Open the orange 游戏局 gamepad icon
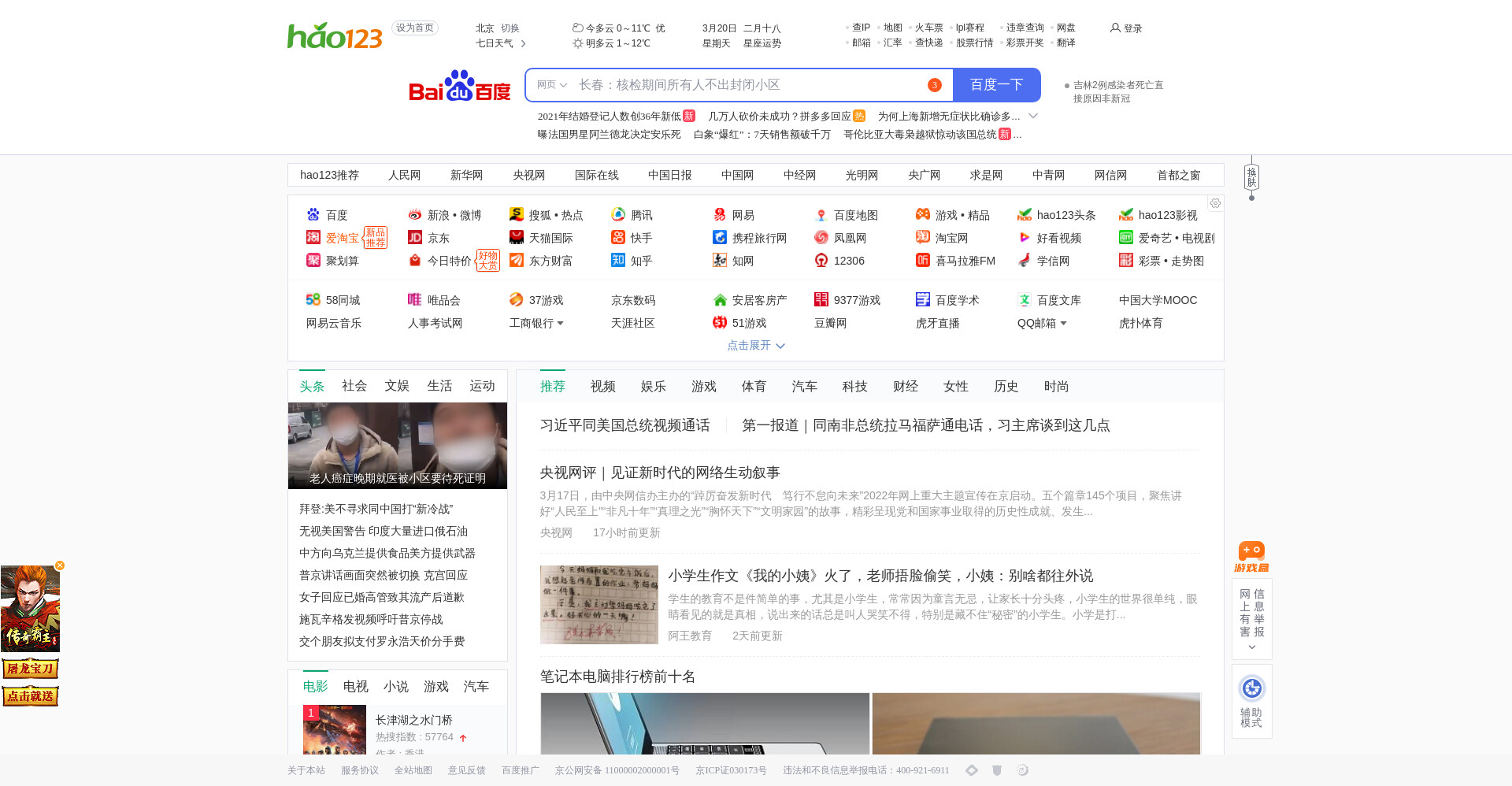The width and height of the screenshot is (1512, 786). tap(1251, 557)
